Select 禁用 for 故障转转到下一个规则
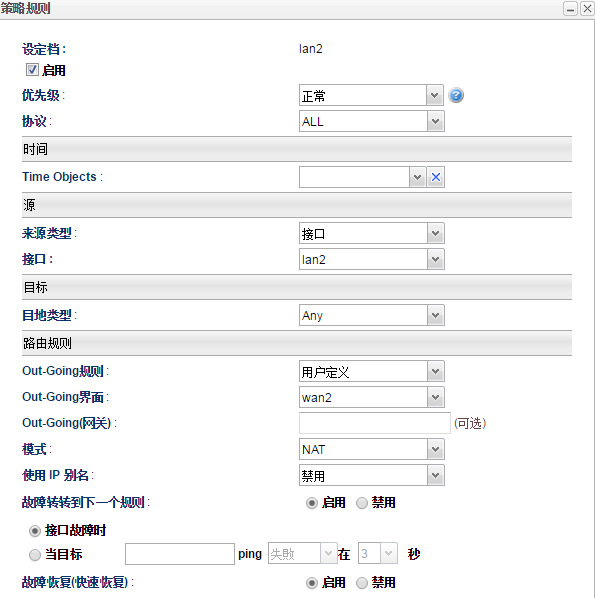 click(x=362, y=503)
